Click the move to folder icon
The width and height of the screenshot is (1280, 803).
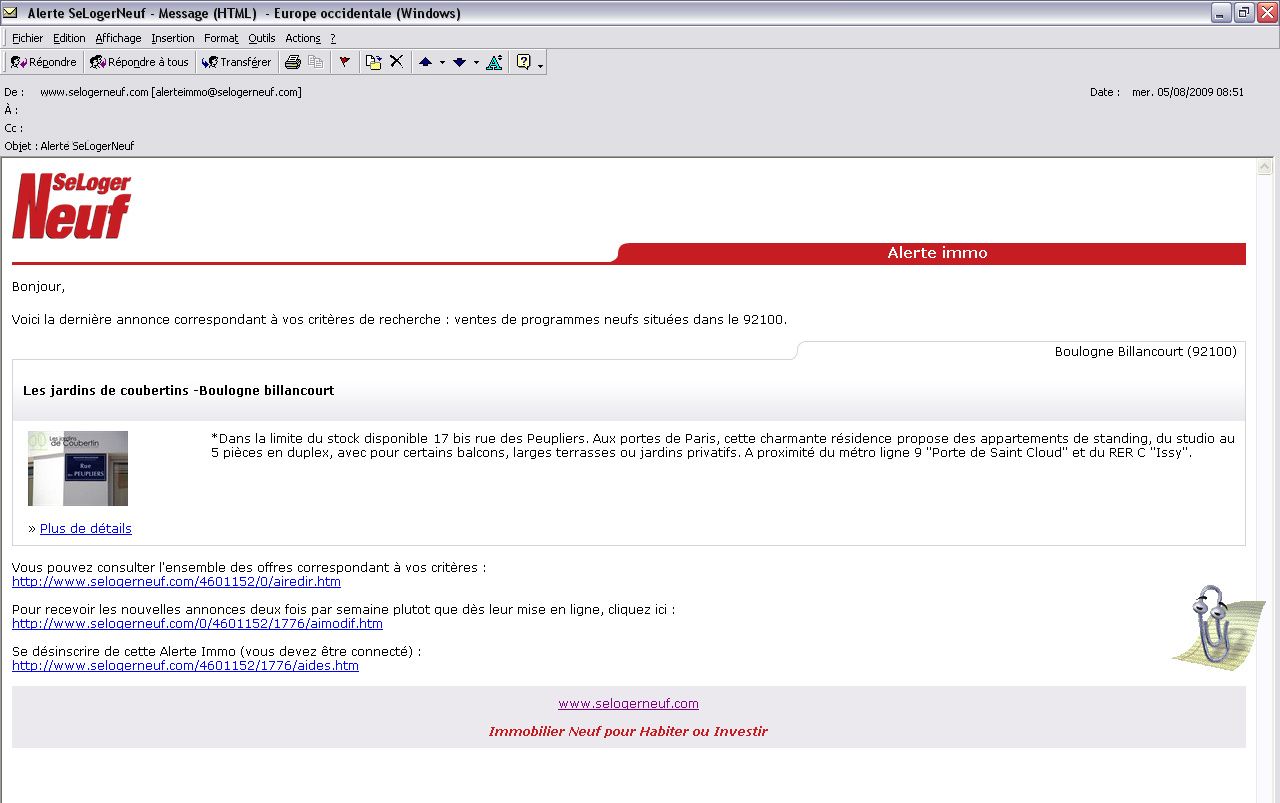pyautogui.click(x=373, y=62)
